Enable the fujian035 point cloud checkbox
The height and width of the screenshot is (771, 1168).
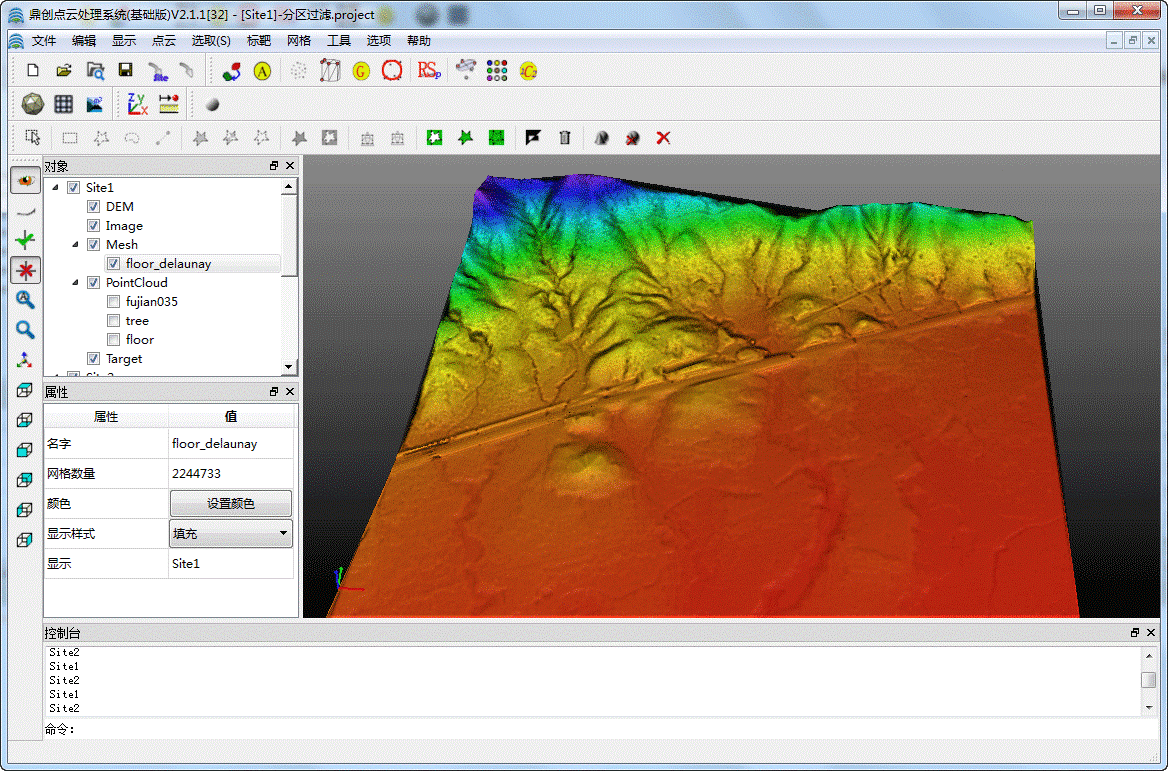(x=114, y=302)
